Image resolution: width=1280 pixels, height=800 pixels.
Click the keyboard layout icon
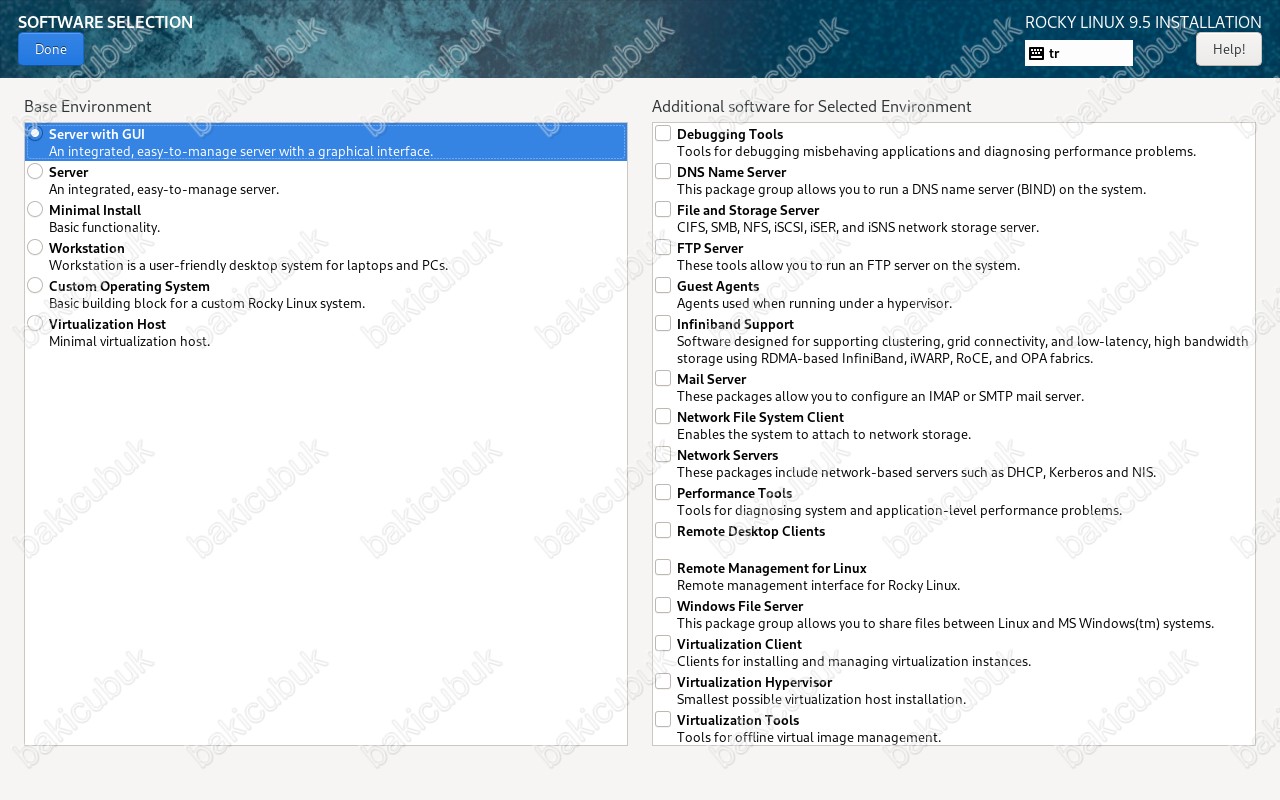[1036, 53]
